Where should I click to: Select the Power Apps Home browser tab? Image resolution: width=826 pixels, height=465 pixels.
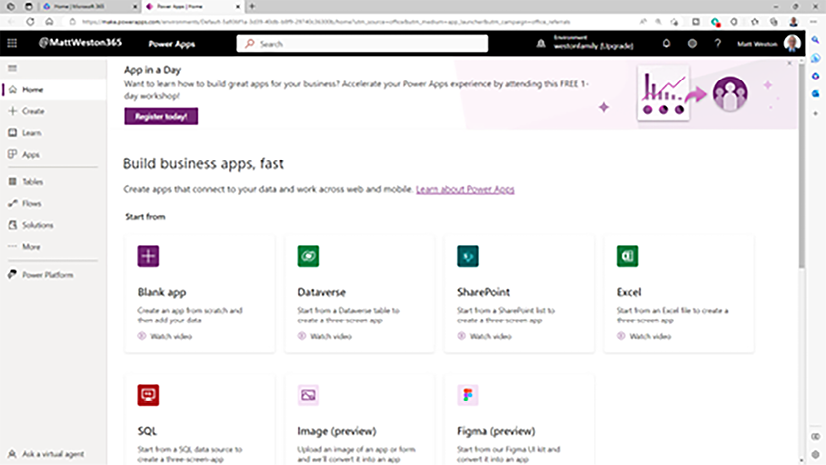pyautogui.click(x=192, y=6)
